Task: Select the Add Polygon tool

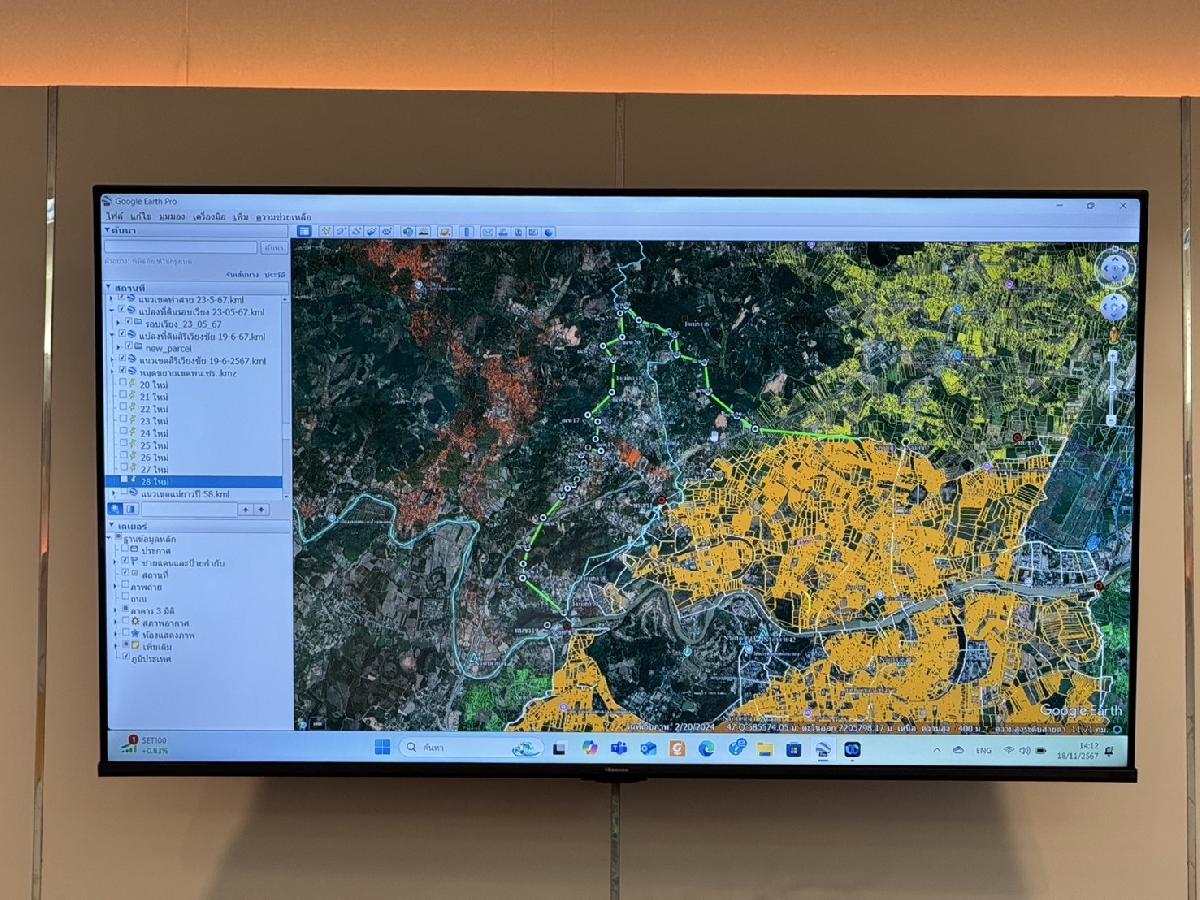Action: pos(341,231)
